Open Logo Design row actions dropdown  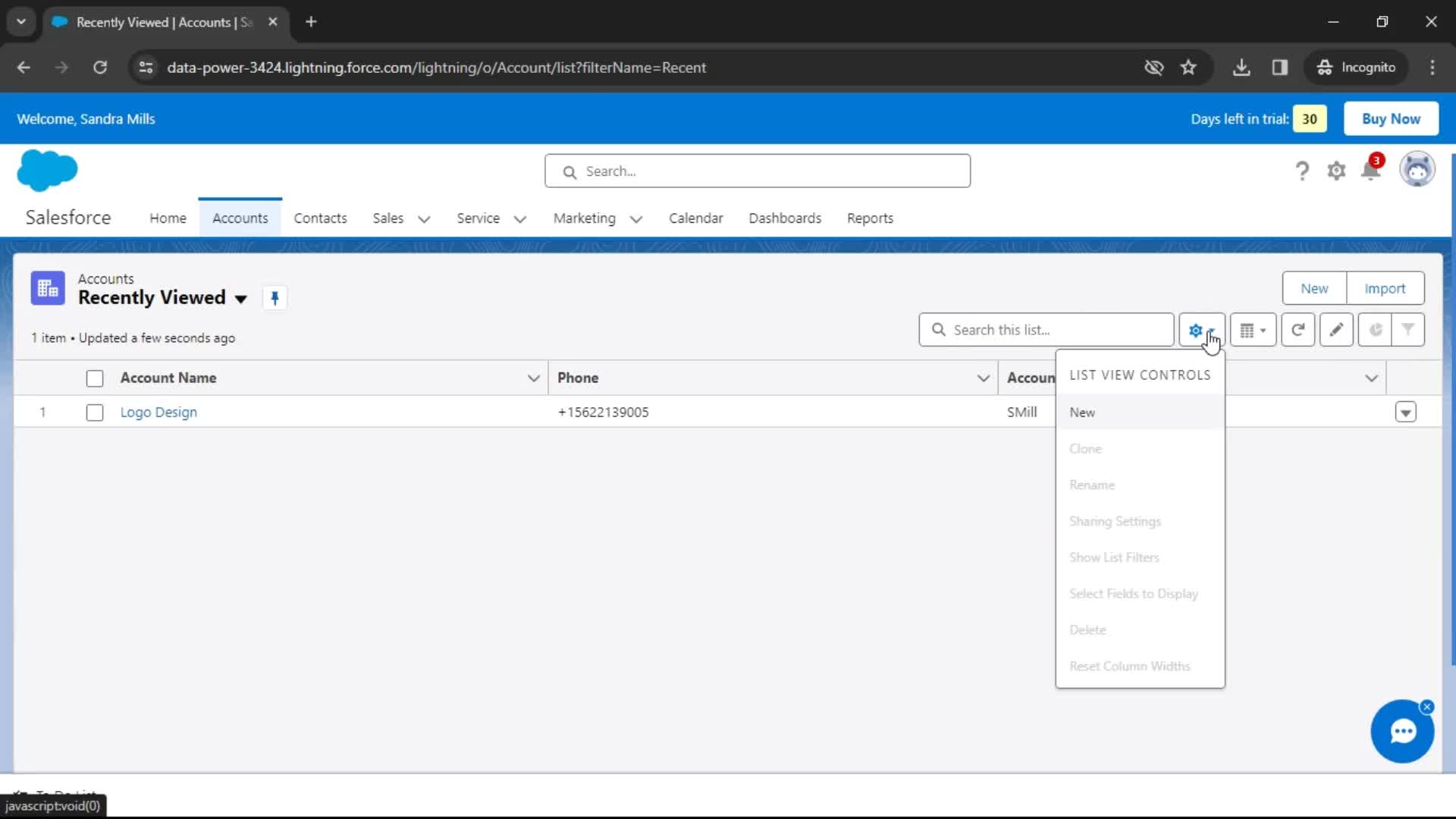pyautogui.click(x=1405, y=413)
